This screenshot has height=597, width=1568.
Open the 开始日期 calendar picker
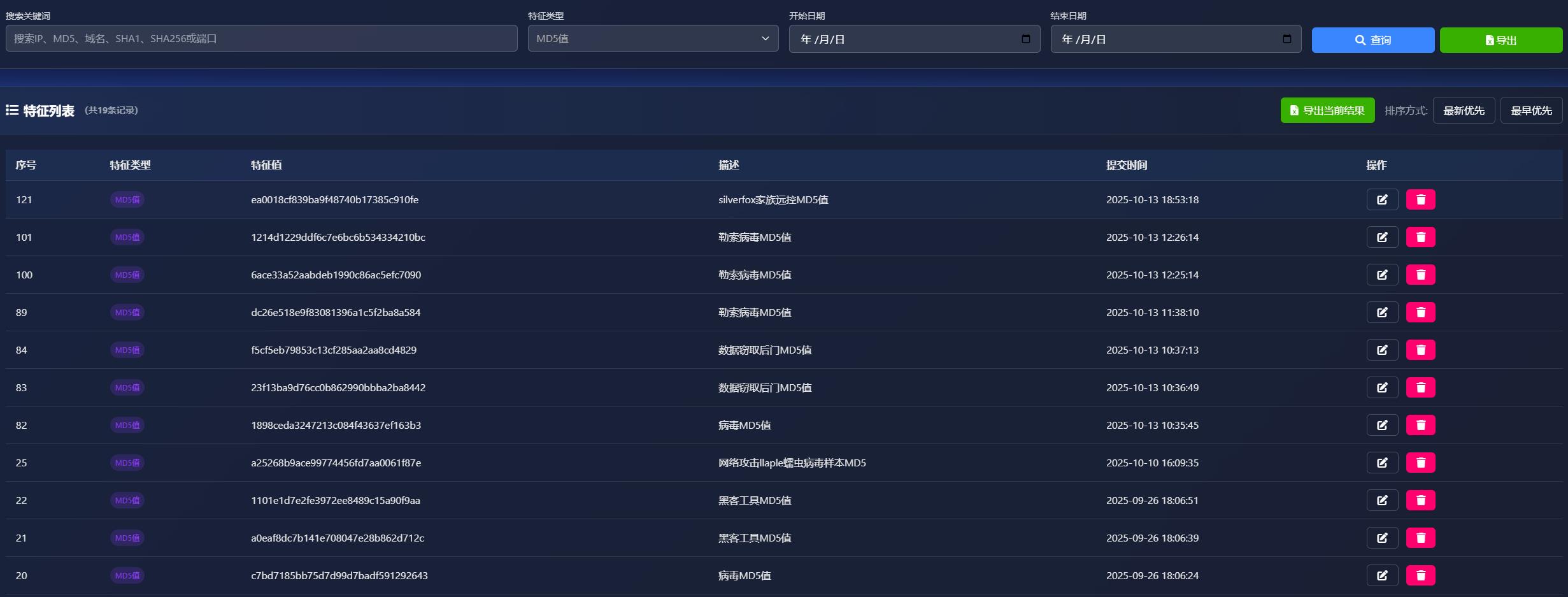pos(1025,39)
